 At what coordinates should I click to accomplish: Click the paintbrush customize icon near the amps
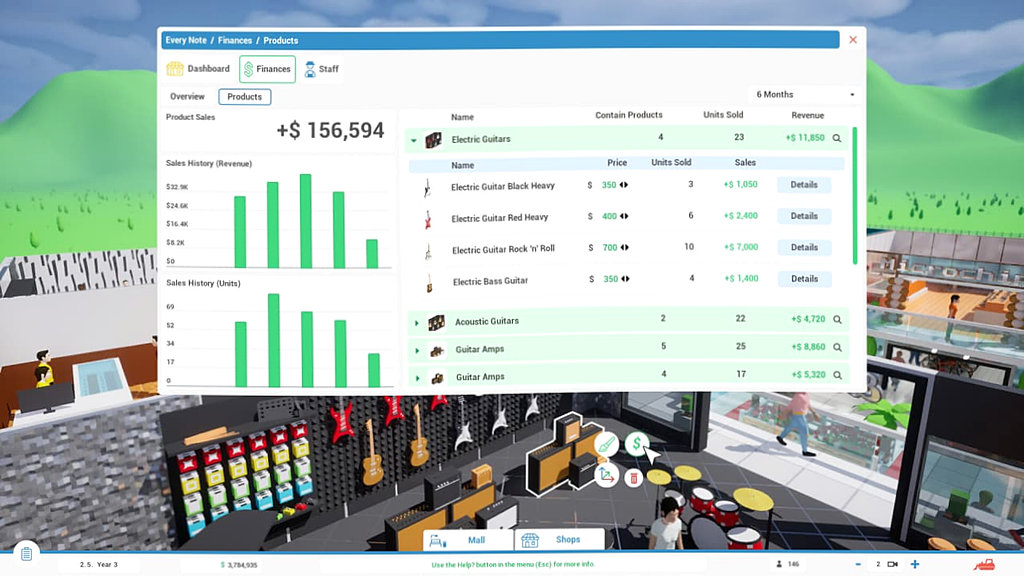[x=607, y=445]
